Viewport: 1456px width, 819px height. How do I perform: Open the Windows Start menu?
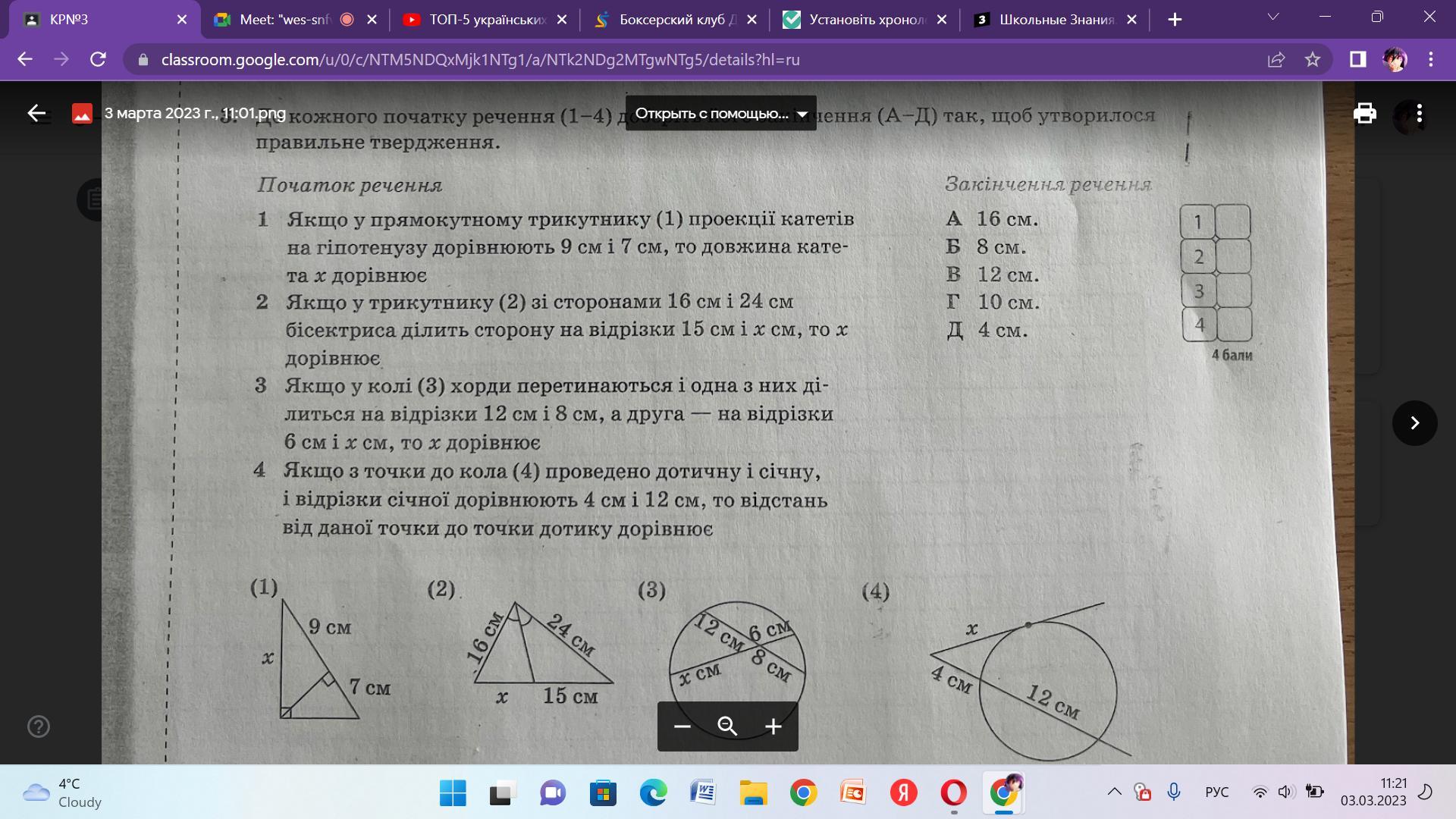[453, 793]
